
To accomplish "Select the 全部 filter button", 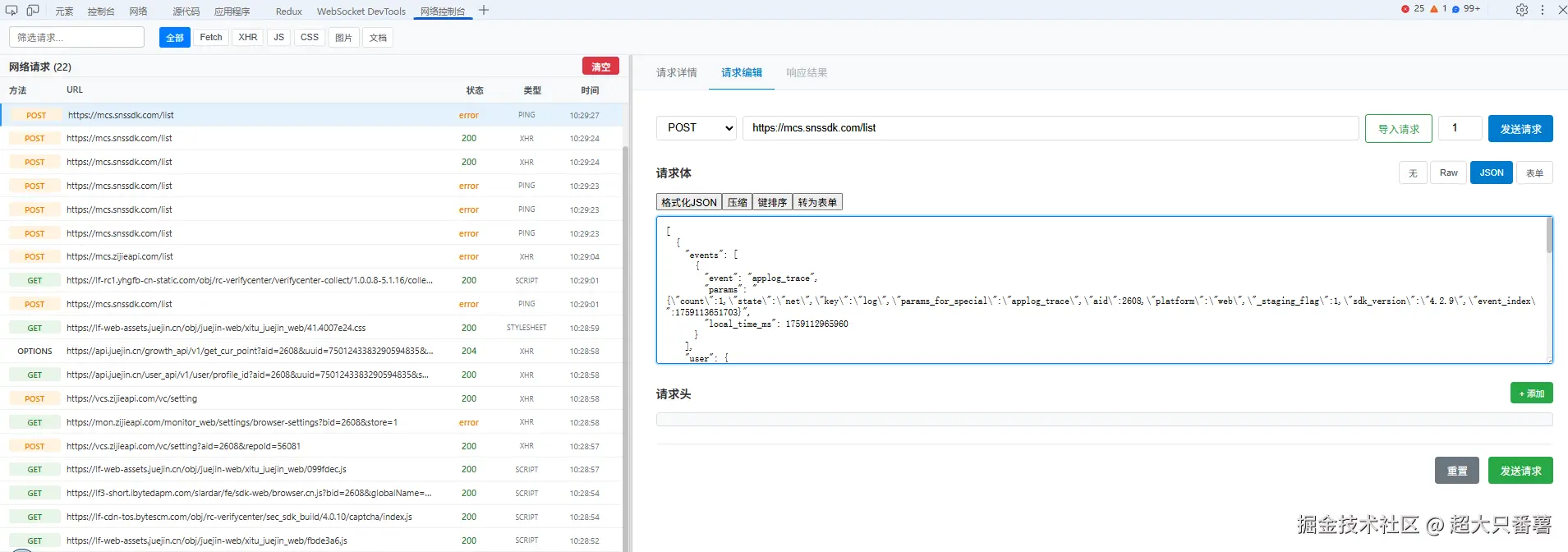I will coord(175,37).
